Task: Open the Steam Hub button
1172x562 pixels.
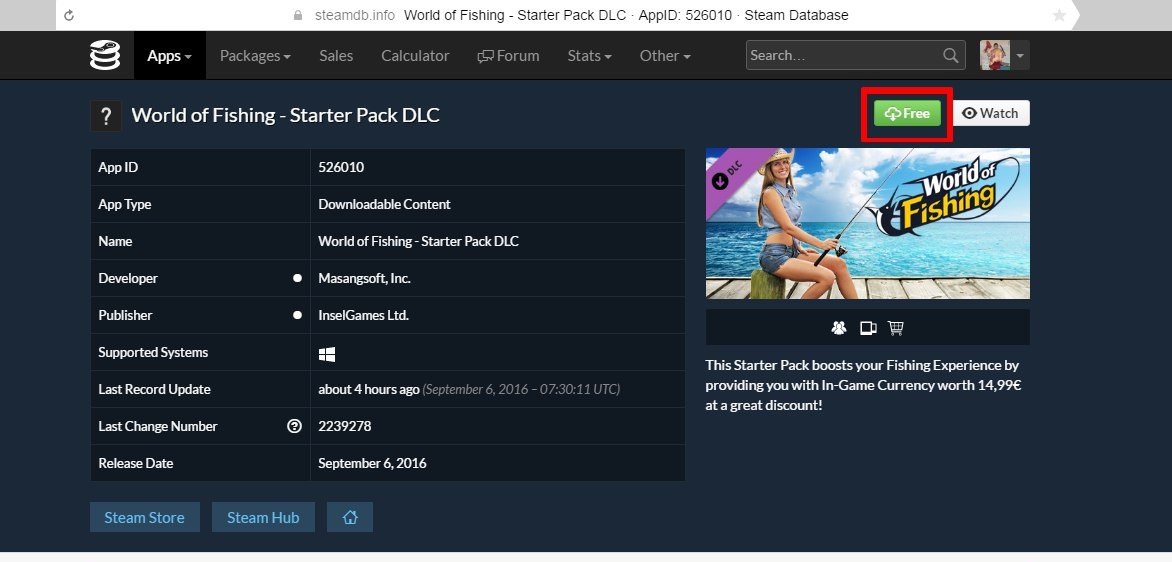Action: [263, 517]
